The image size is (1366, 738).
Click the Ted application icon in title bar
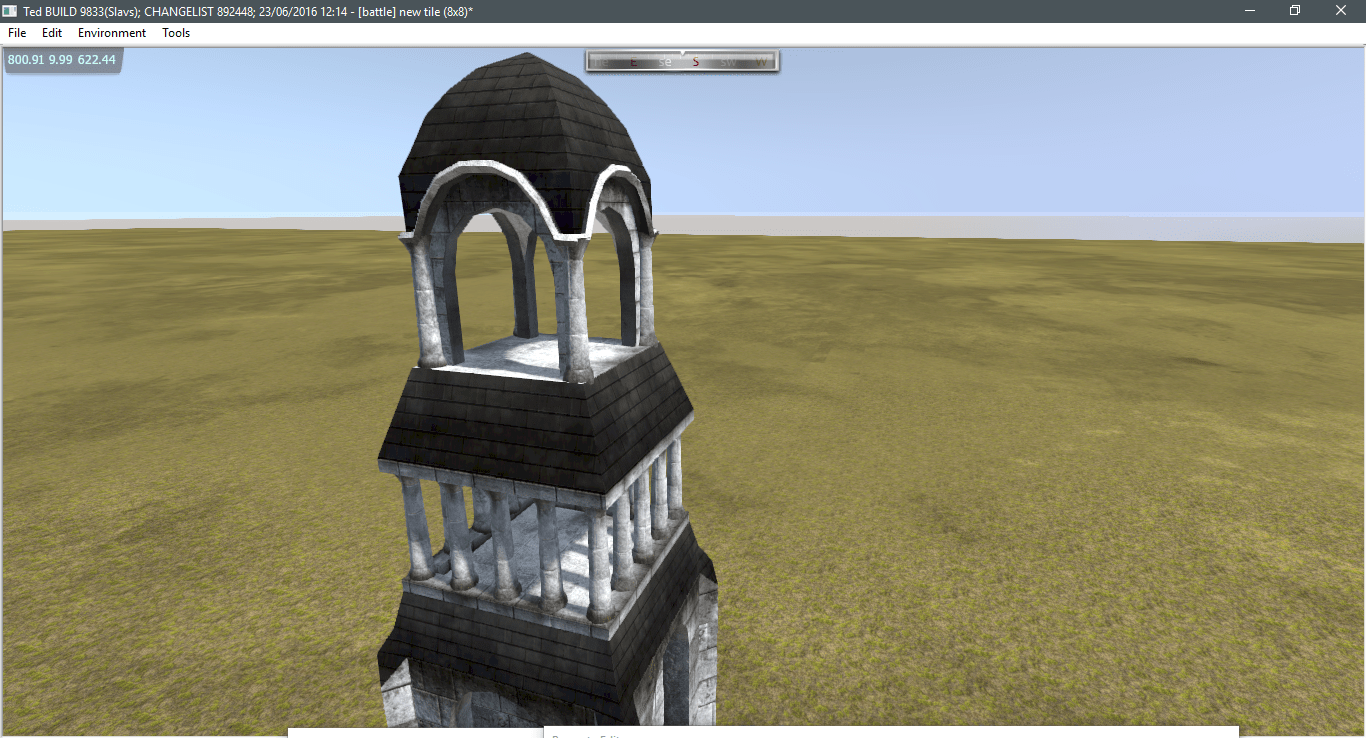point(10,10)
